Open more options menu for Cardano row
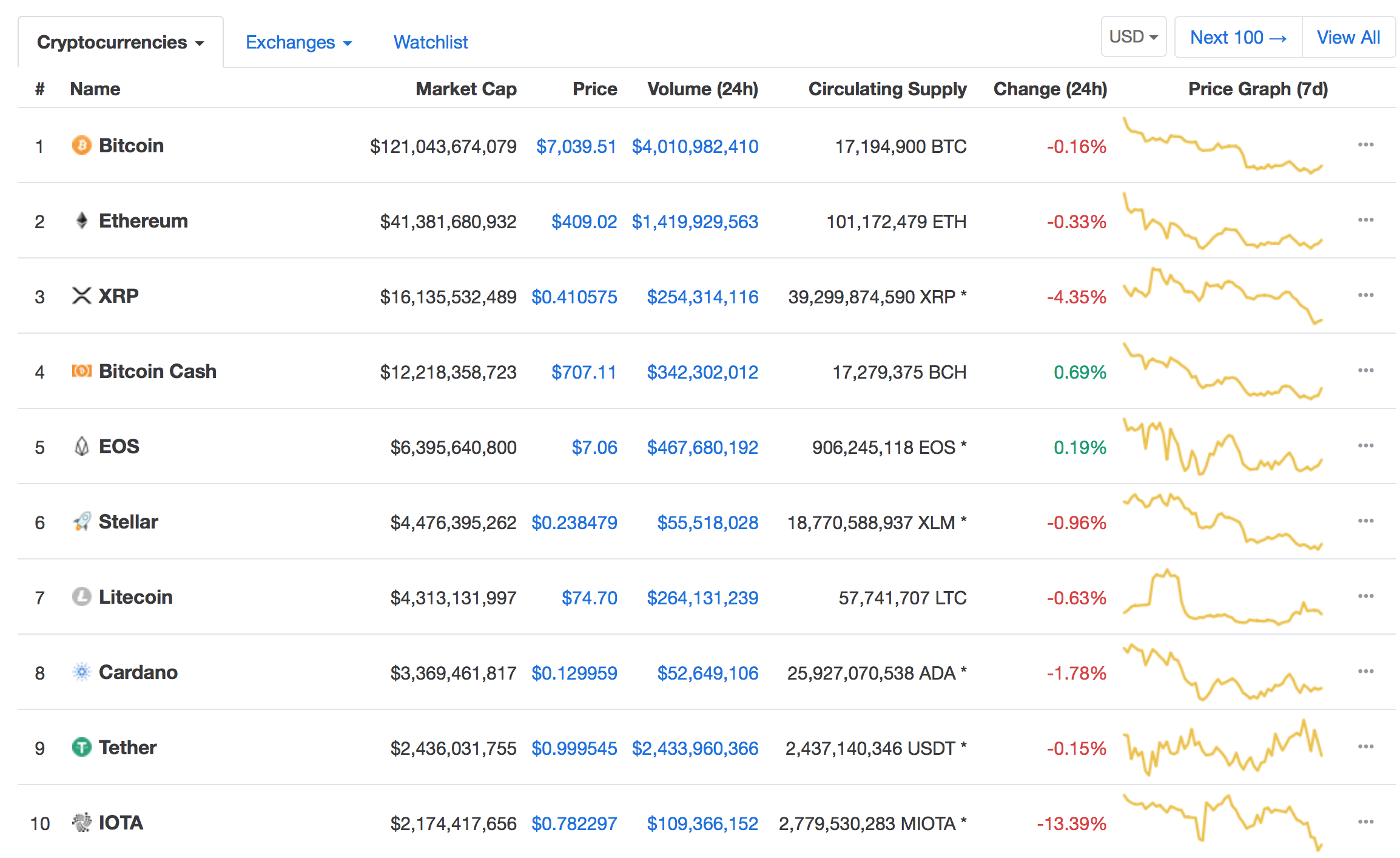The height and width of the screenshot is (858, 1400). coord(1365,671)
